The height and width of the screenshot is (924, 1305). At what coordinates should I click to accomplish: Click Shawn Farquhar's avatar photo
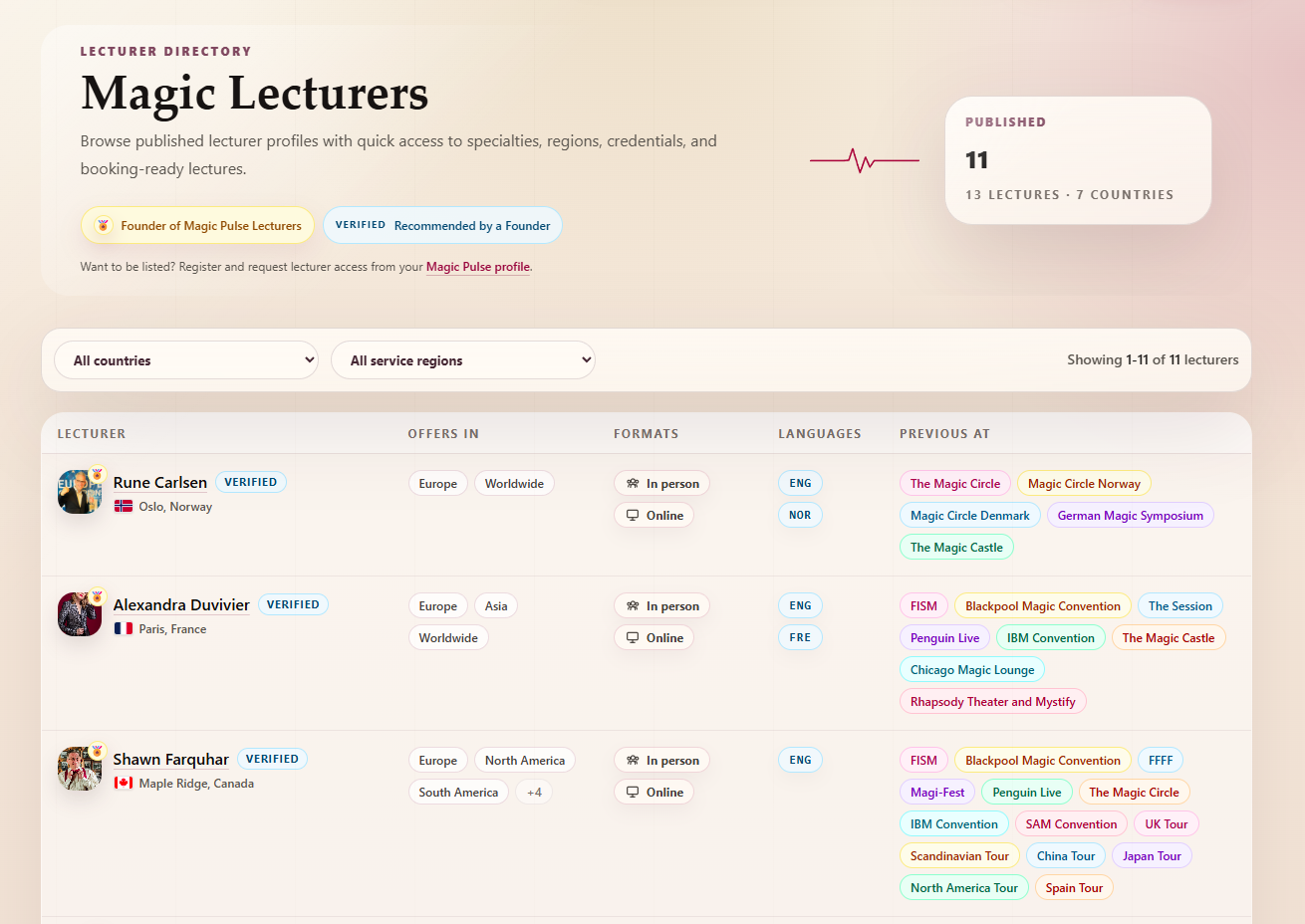point(80,769)
